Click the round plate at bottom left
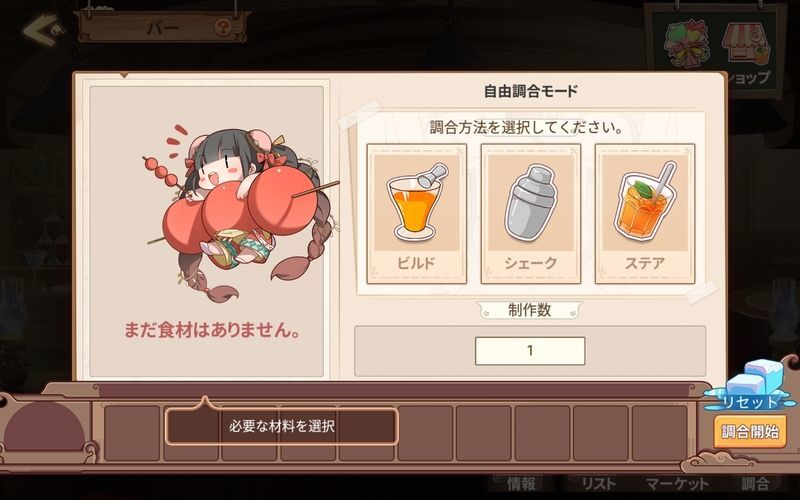Image resolution: width=800 pixels, height=500 pixels. click(x=44, y=426)
